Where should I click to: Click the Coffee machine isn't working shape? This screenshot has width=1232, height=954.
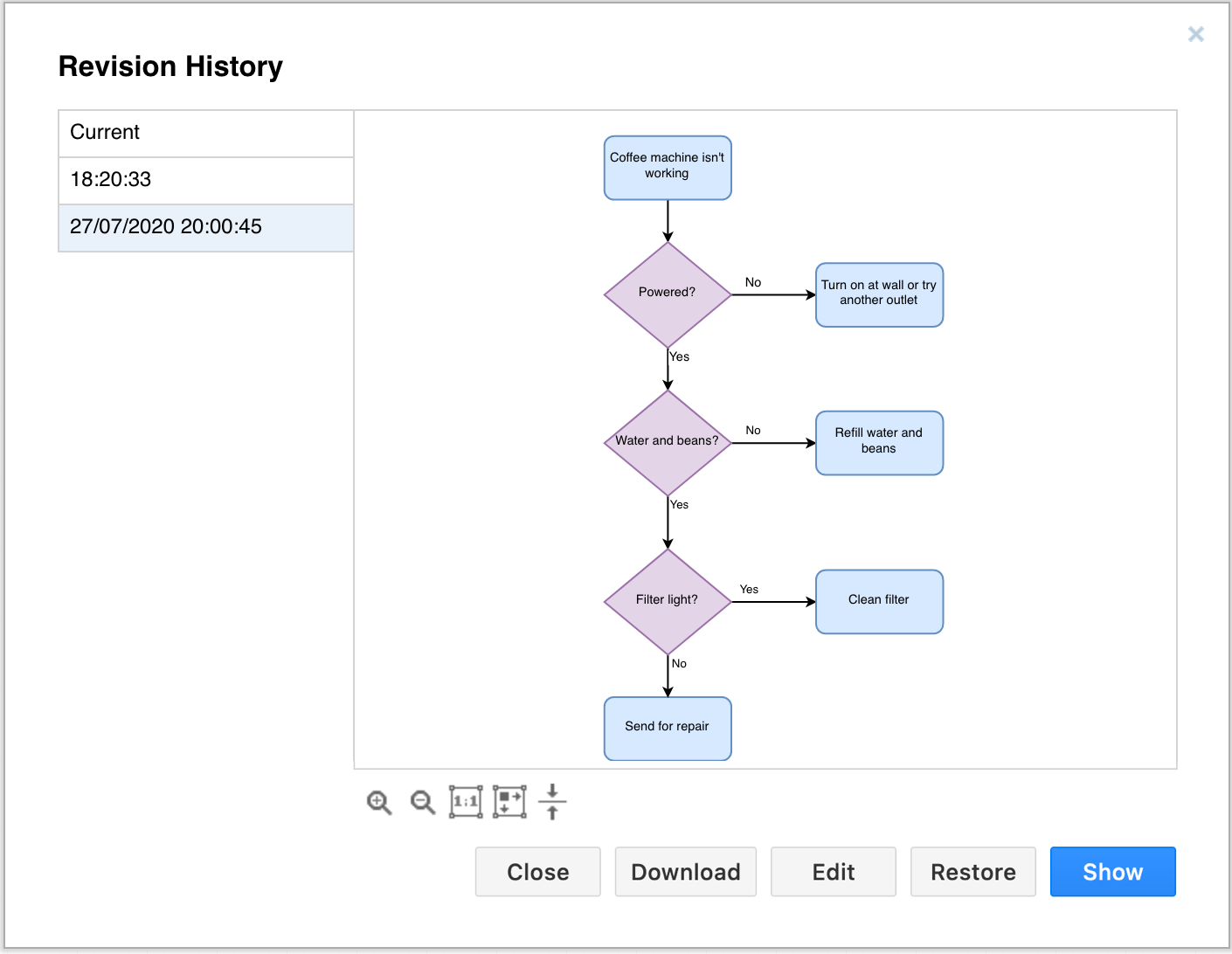[668, 167]
